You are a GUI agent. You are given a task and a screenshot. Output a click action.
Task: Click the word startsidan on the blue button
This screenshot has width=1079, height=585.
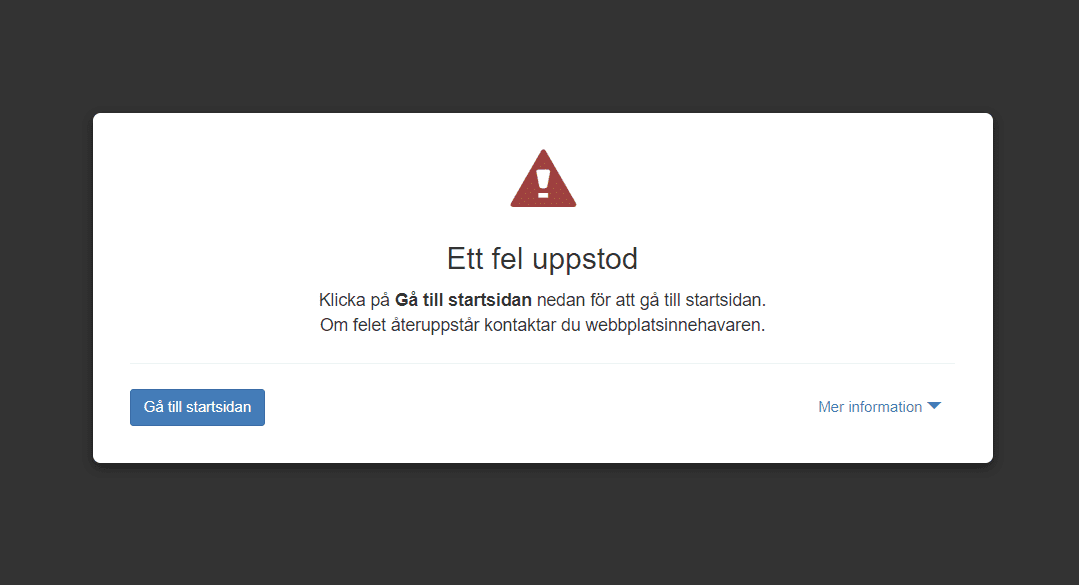(x=218, y=407)
